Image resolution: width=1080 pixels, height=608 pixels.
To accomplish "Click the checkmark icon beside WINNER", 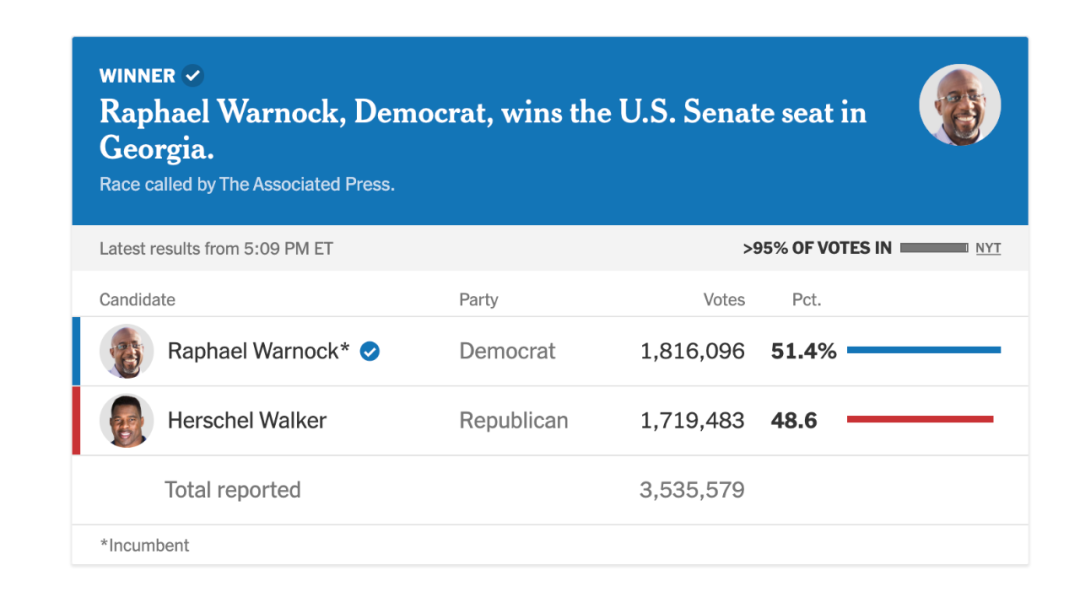I will (193, 75).
